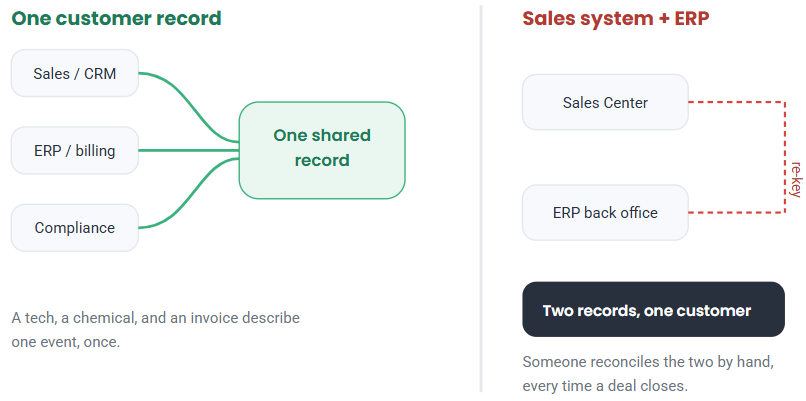This screenshot has width=806, height=401.
Task: Click the text every time a deal closes
Action: click(605, 386)
